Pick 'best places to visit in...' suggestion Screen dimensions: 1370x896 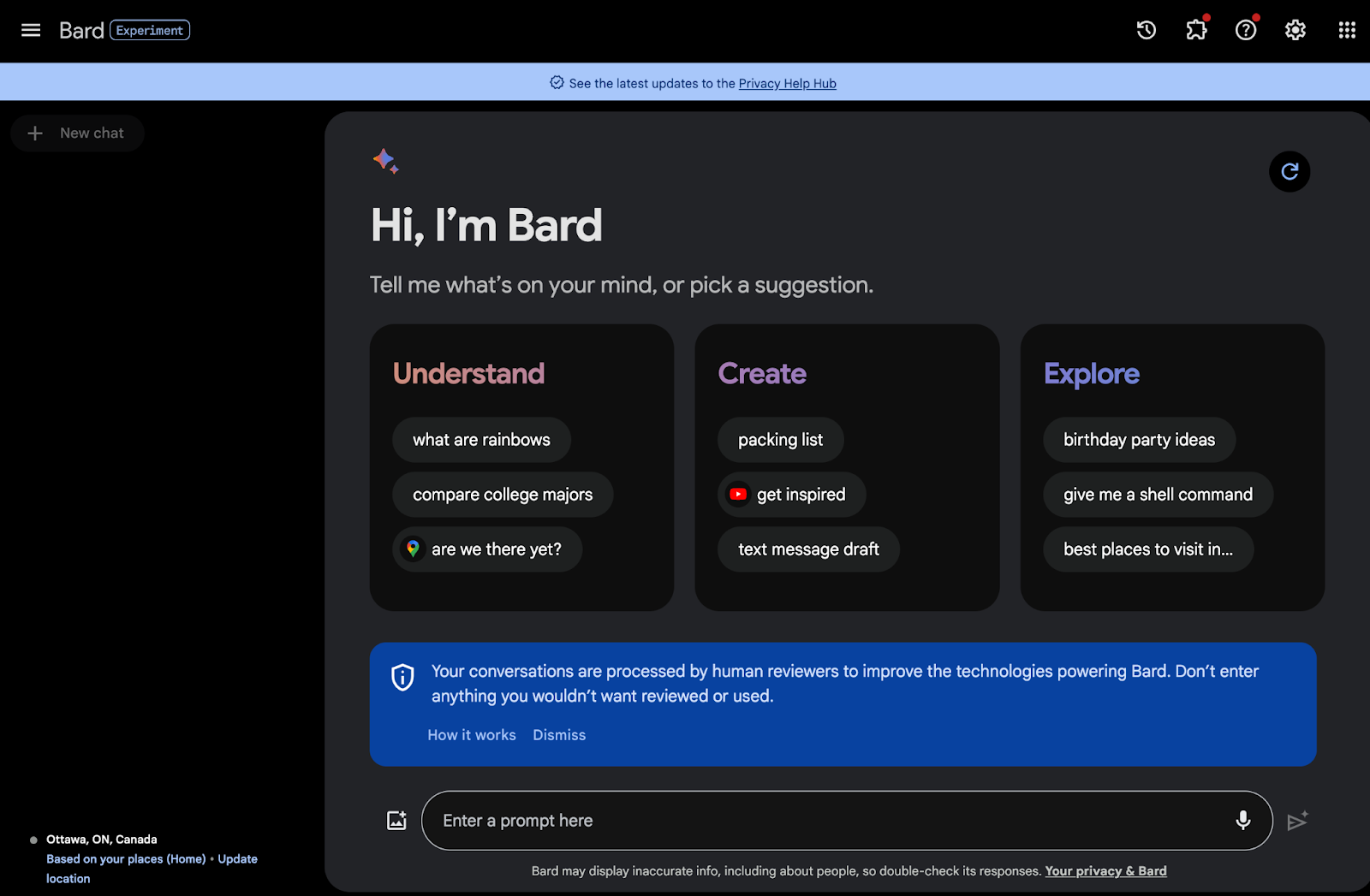[x=1148, y=549]
